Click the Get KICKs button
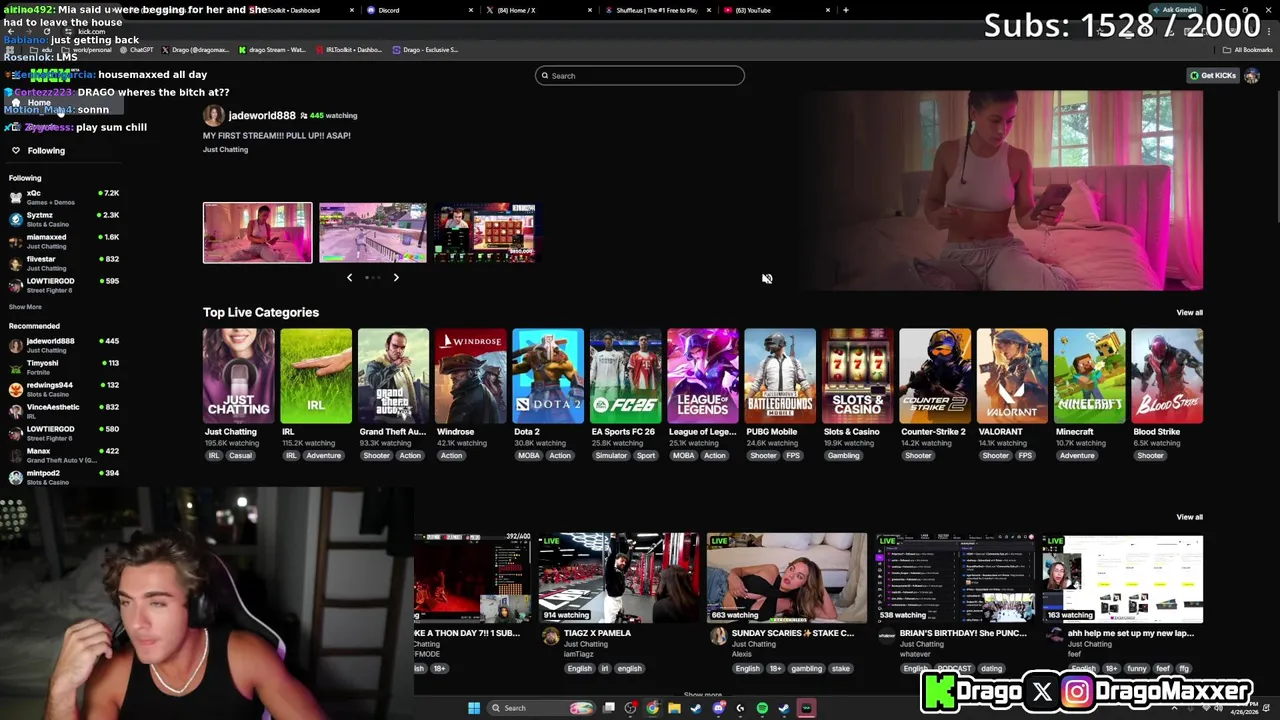 [x=1213, y=76]
